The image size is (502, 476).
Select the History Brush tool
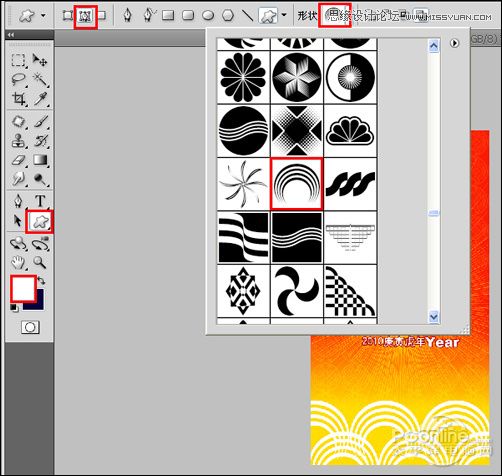coord(40,141)
